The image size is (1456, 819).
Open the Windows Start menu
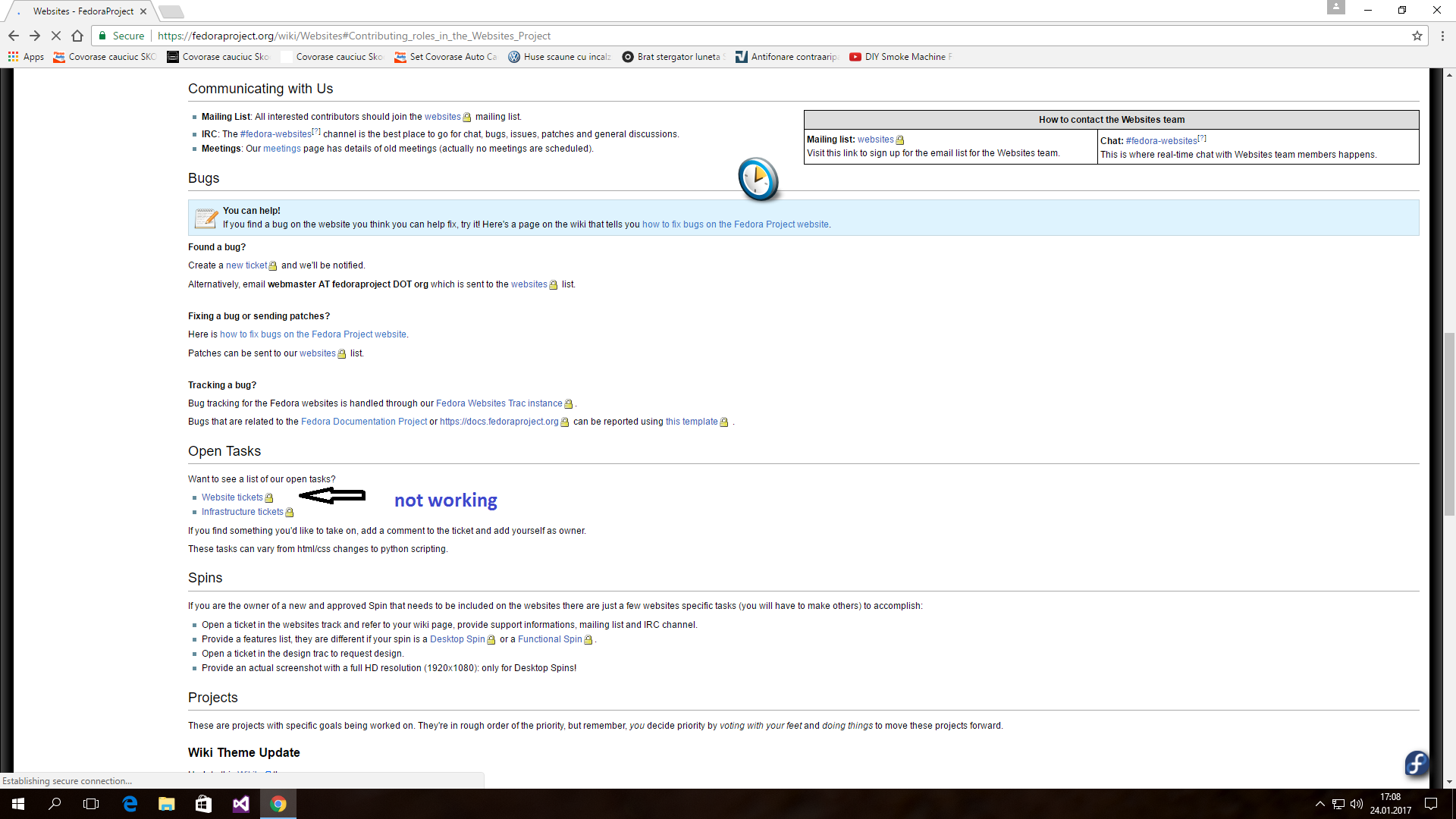(18, 804)
